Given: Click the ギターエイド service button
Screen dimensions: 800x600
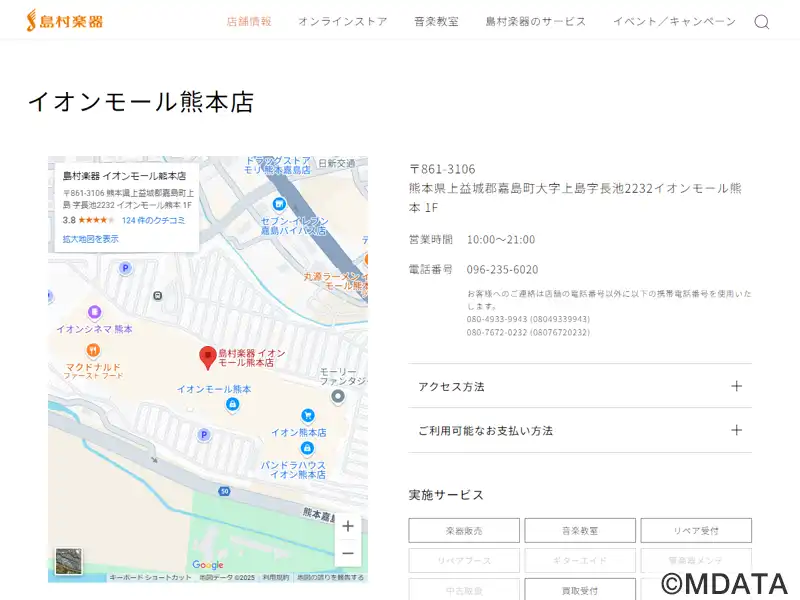Looking at the screenshot, I should click(x=580, y=560).
